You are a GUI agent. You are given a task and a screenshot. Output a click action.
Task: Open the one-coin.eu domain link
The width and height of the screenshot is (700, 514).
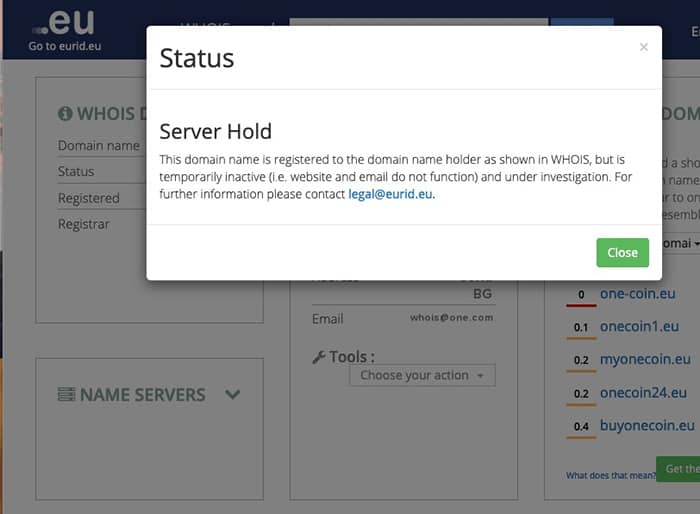[x=638, y=294]
